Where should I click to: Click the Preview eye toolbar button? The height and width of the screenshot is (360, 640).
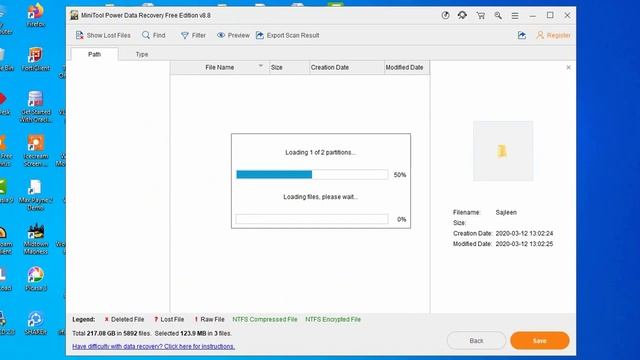point(233,36)
